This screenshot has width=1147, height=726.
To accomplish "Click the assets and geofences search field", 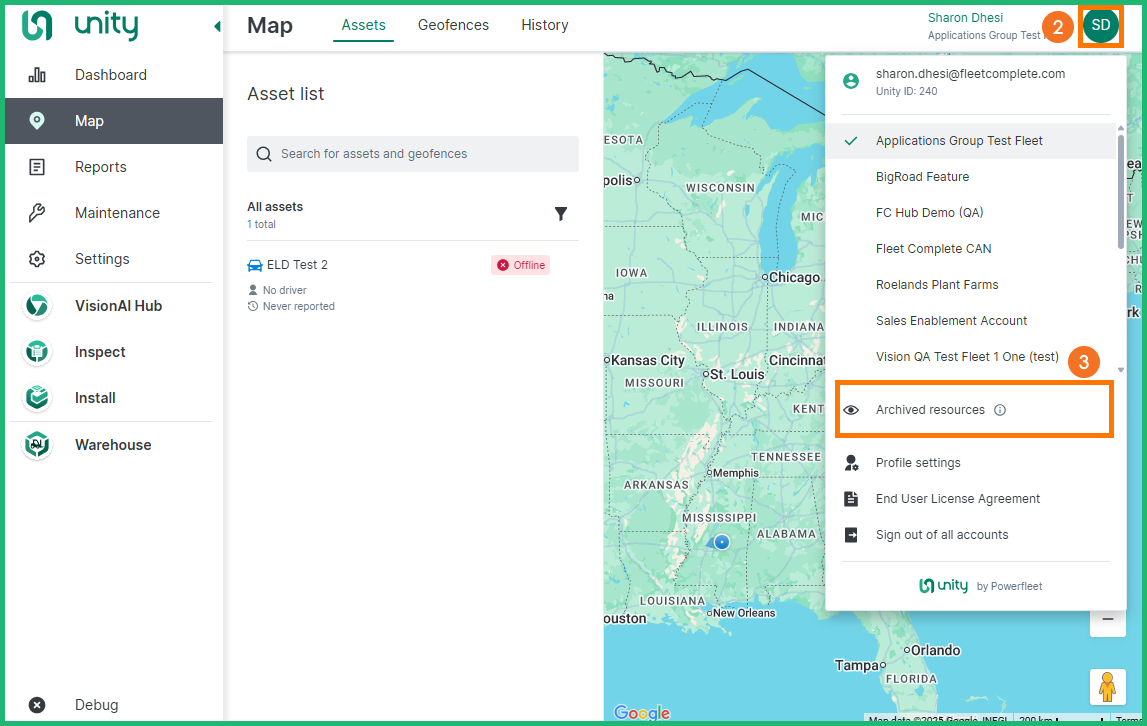I will coord(413,154).
